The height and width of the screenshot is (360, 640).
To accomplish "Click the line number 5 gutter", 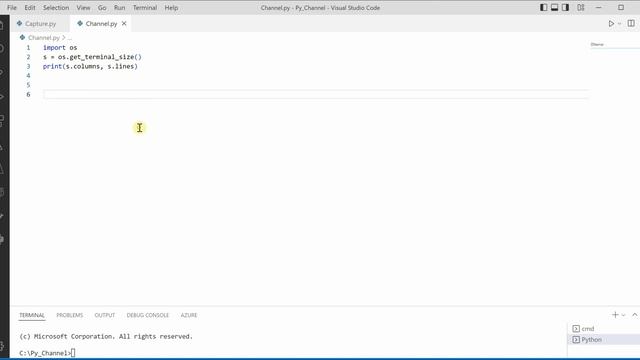I will point(28,85).
